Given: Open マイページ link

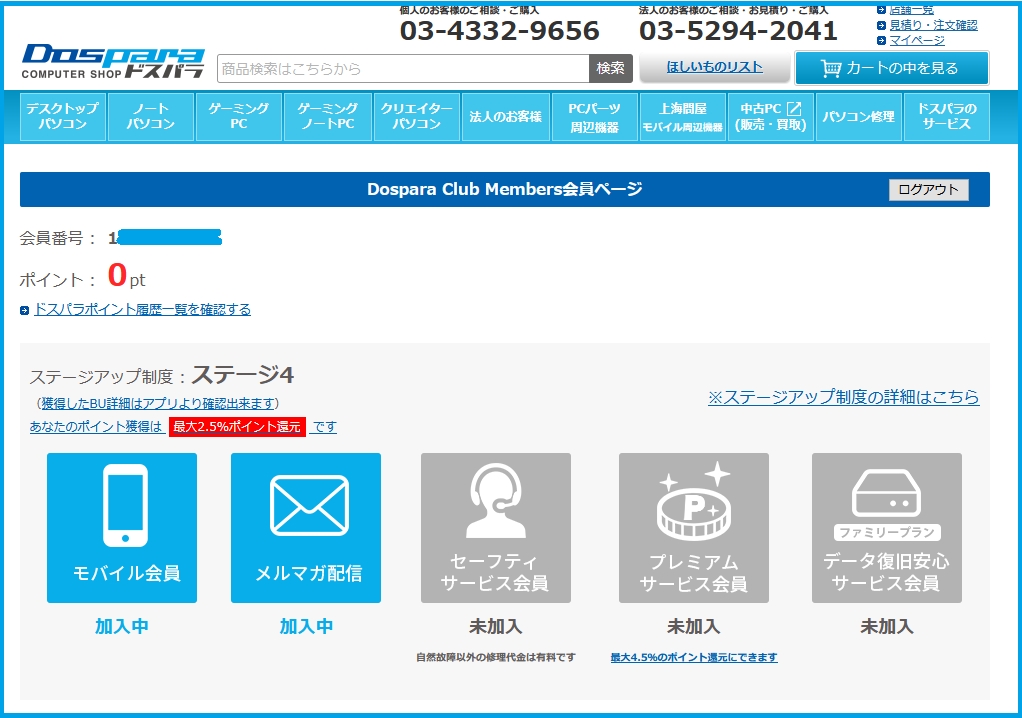Looking at the screenshot, I should pos(917,40).
